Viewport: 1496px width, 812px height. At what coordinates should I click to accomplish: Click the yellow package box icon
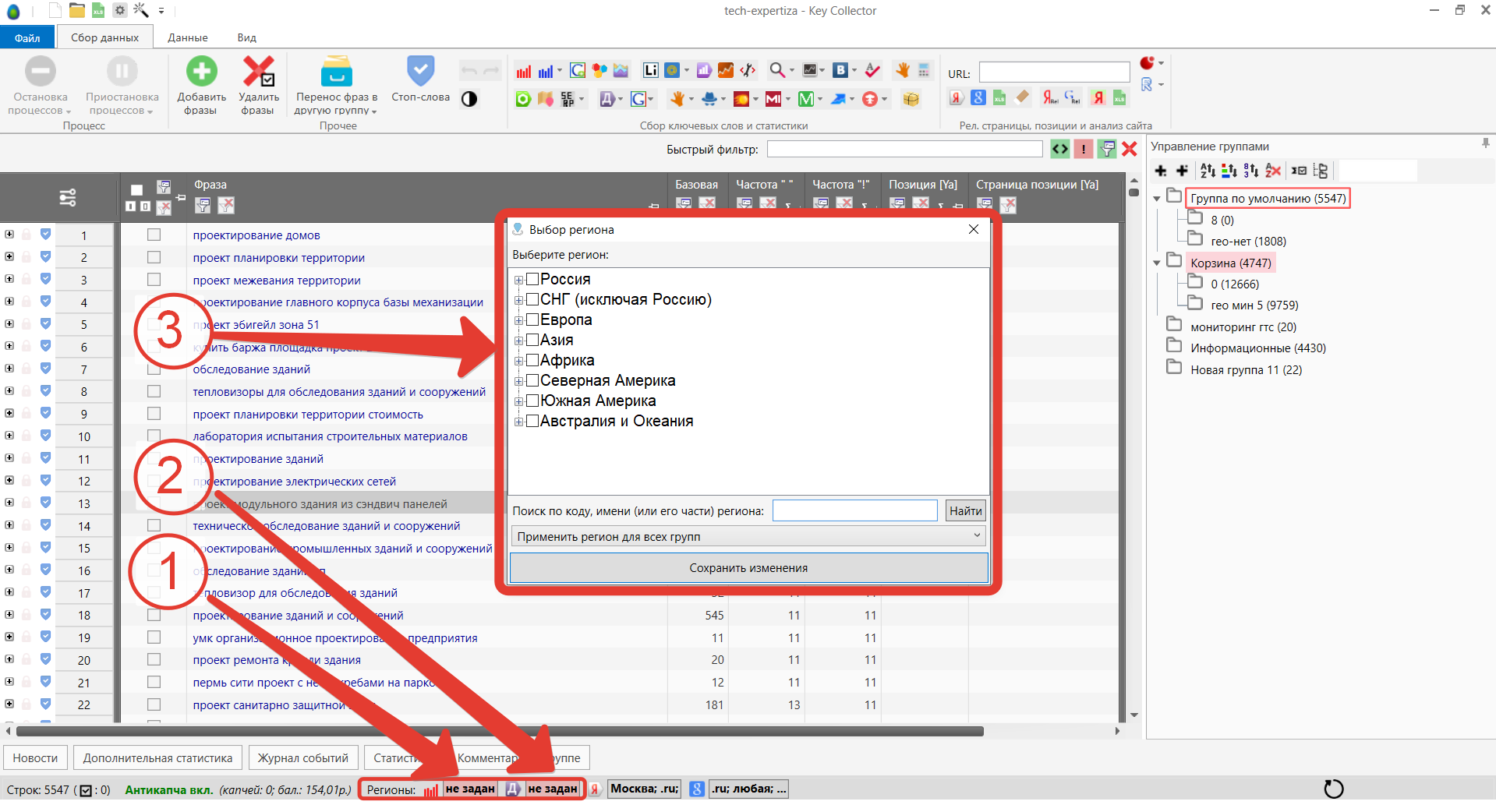click(x=911, y=99)
